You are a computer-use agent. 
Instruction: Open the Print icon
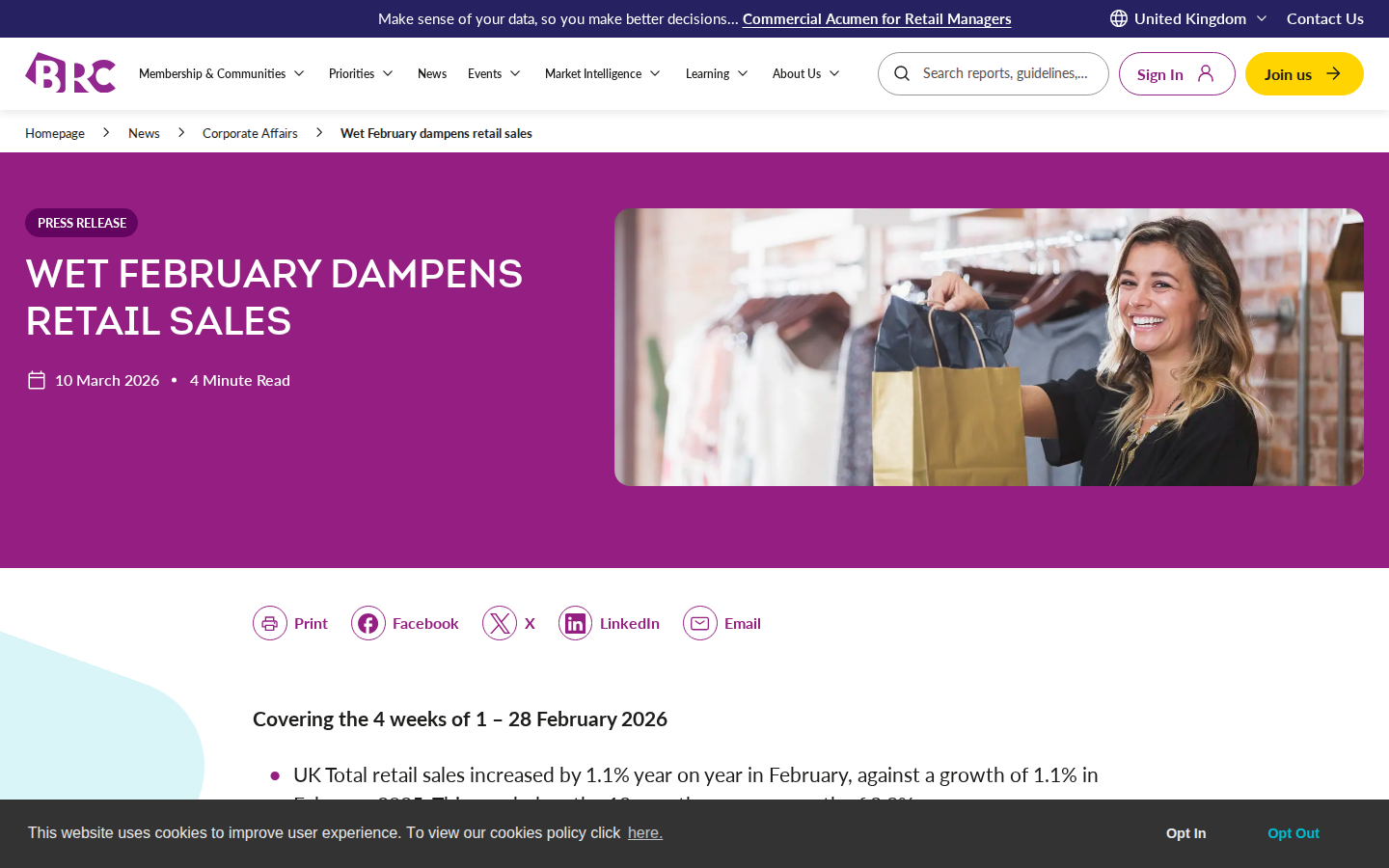[270, 623]
